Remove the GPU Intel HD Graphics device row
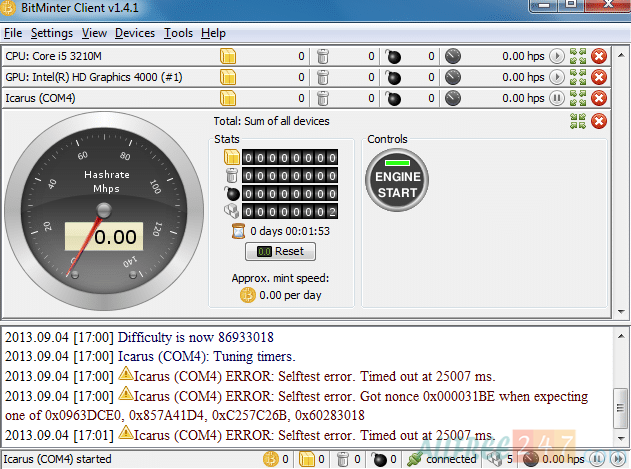 pos(599,77)
